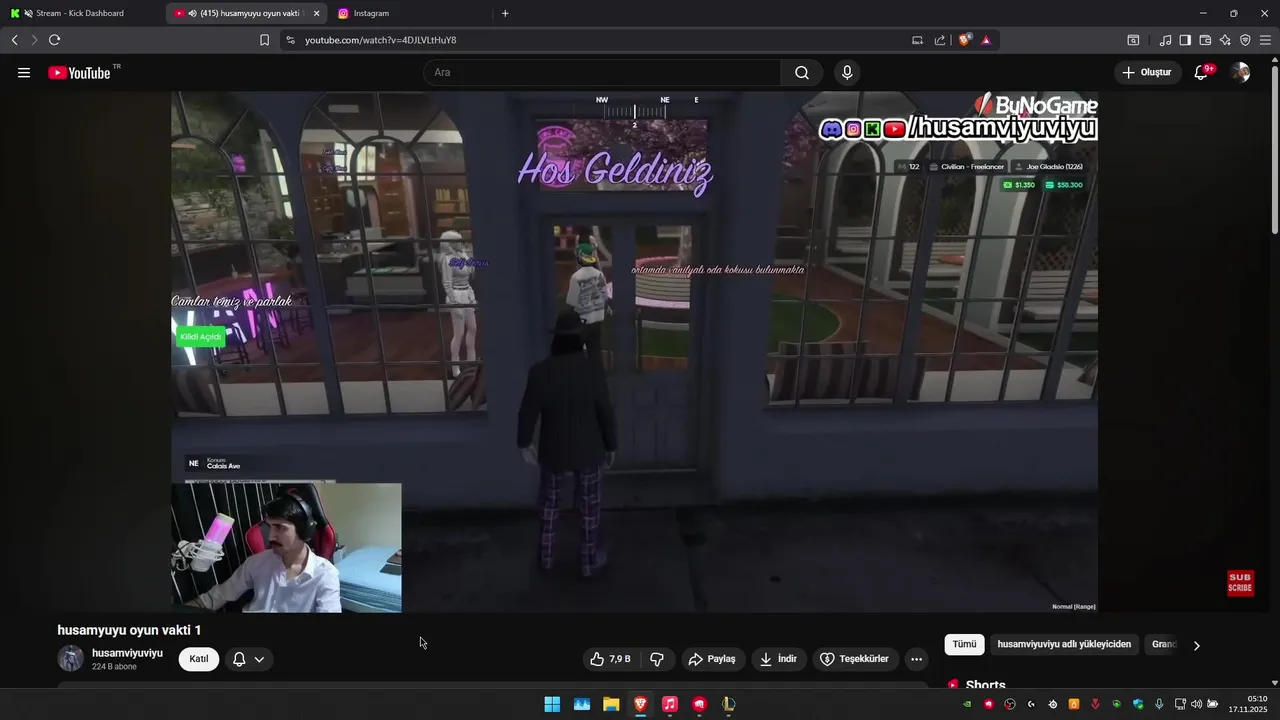Click the Oluştur create button
Screen dimensions: 1280x720
[1146, 73]
